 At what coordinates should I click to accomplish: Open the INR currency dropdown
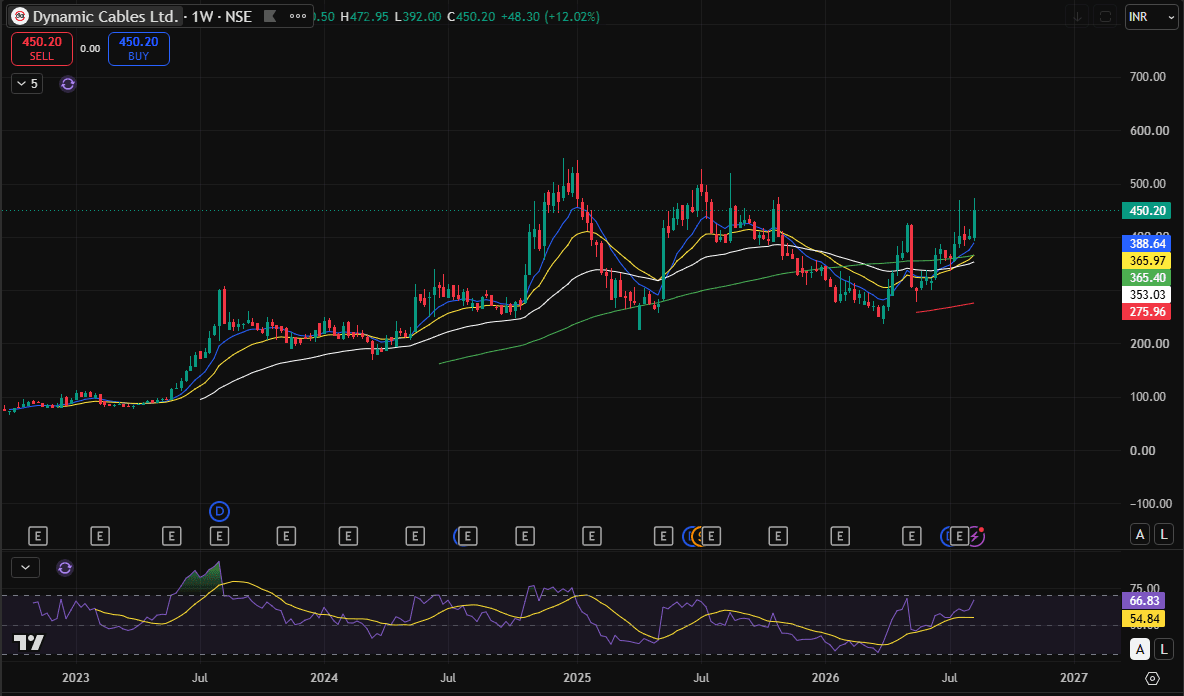coord(1151,17)
